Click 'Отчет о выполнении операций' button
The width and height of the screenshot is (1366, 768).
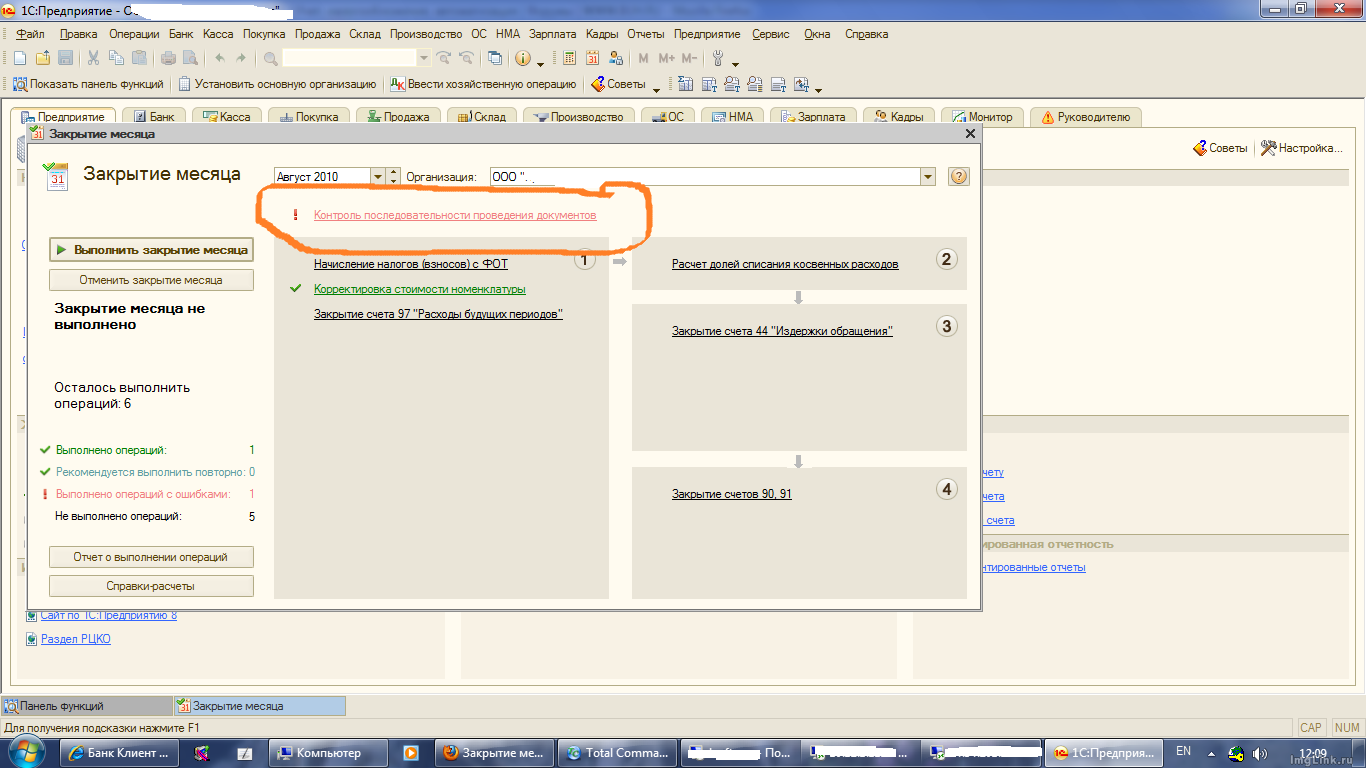point(151,557)
